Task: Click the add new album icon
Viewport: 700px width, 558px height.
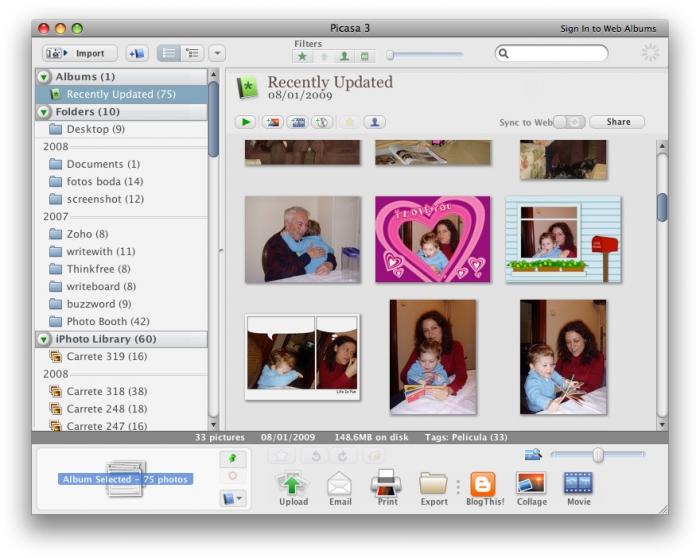Action: click(137, 53)
